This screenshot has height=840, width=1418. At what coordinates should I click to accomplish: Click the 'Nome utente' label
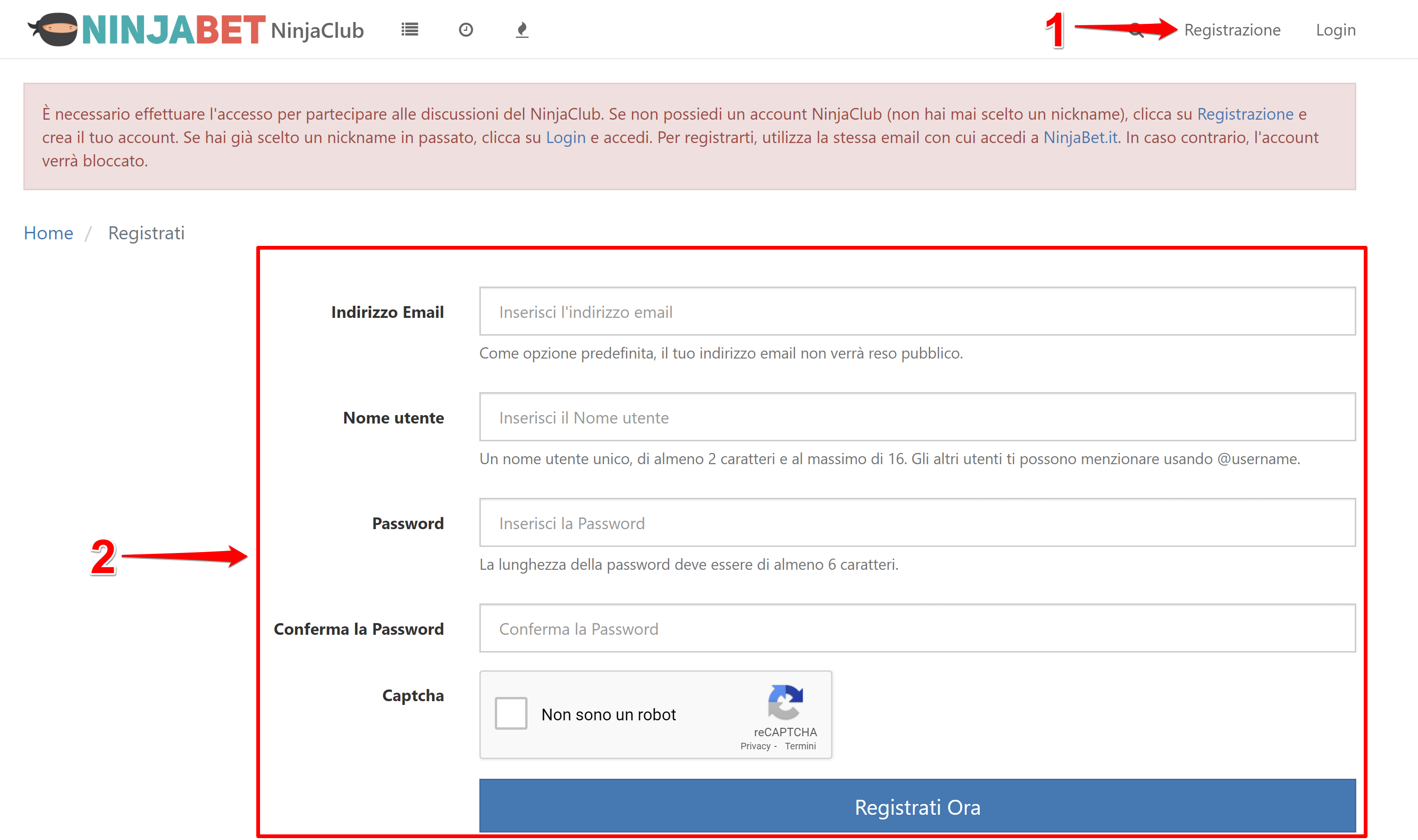point(394,418)
